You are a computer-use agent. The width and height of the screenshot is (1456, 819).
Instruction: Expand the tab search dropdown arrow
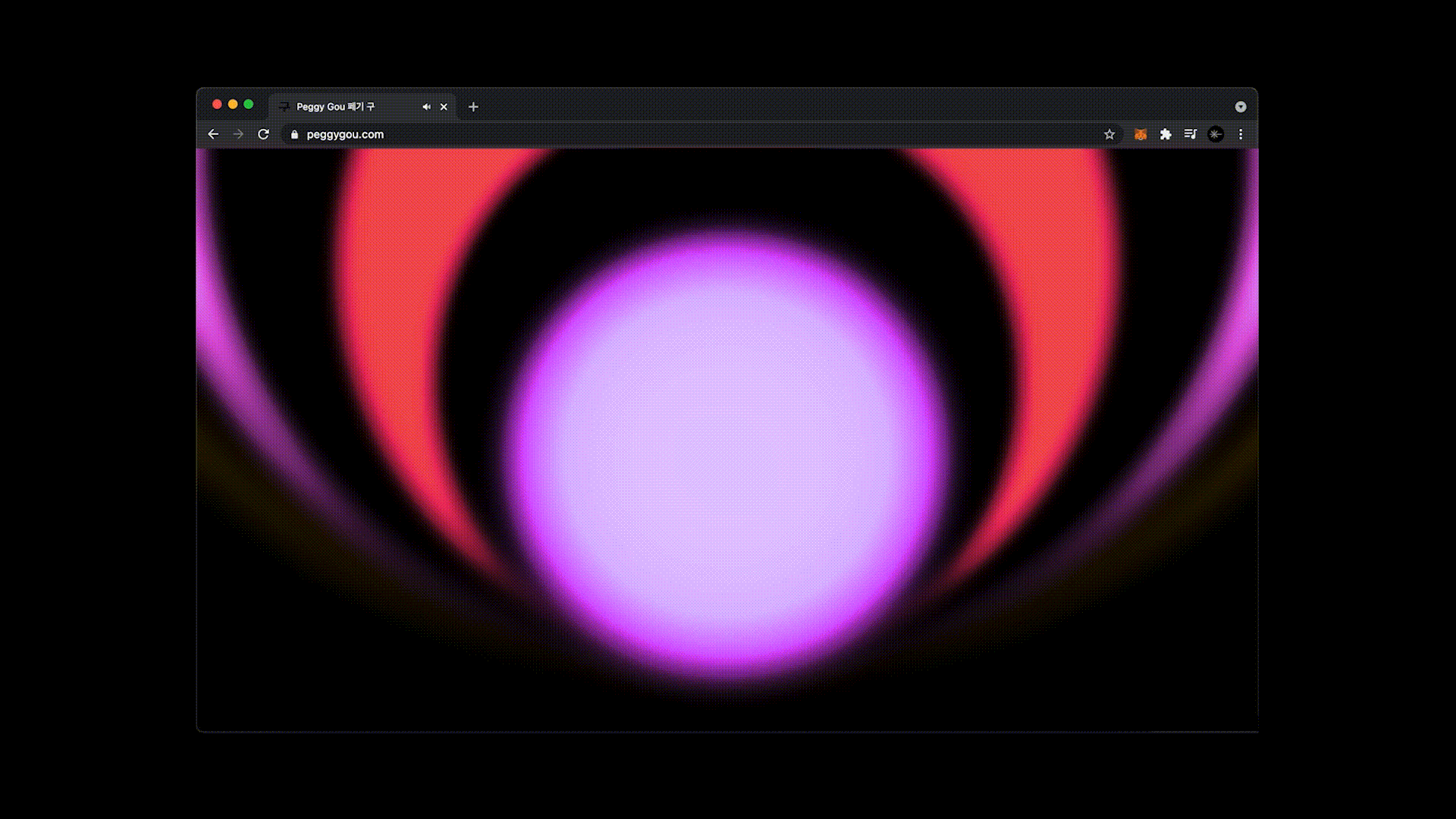click(1241, 107)
